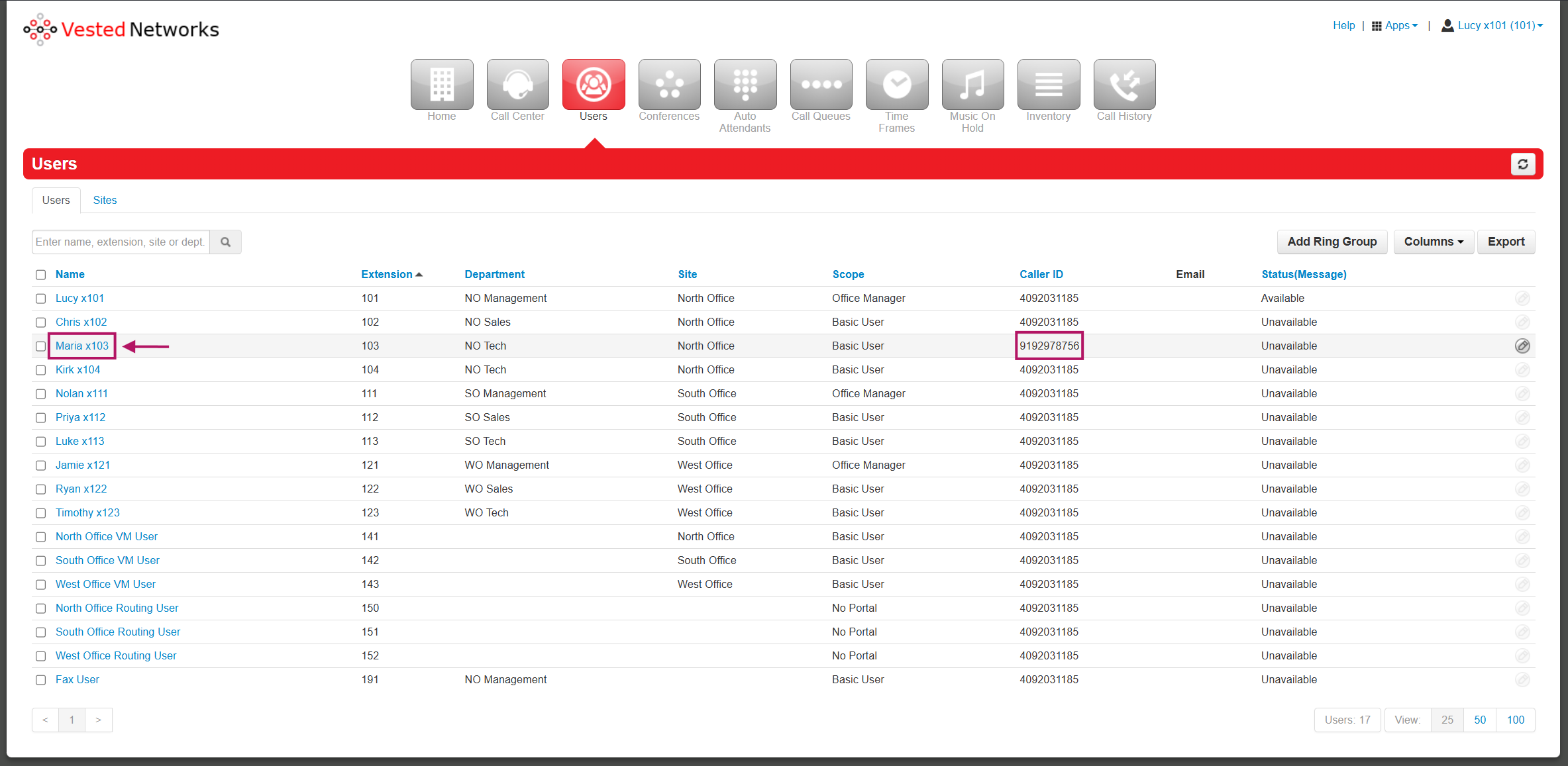Viewport: 1568px width, 766px height.
Task: Go to Call Queues icon
Action: (821, 85)
